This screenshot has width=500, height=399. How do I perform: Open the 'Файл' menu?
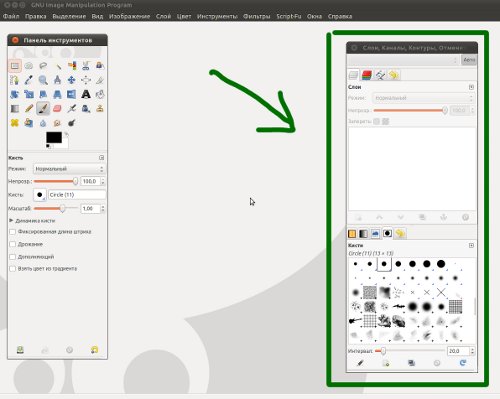pyautogui.click(x=11, y=16)
